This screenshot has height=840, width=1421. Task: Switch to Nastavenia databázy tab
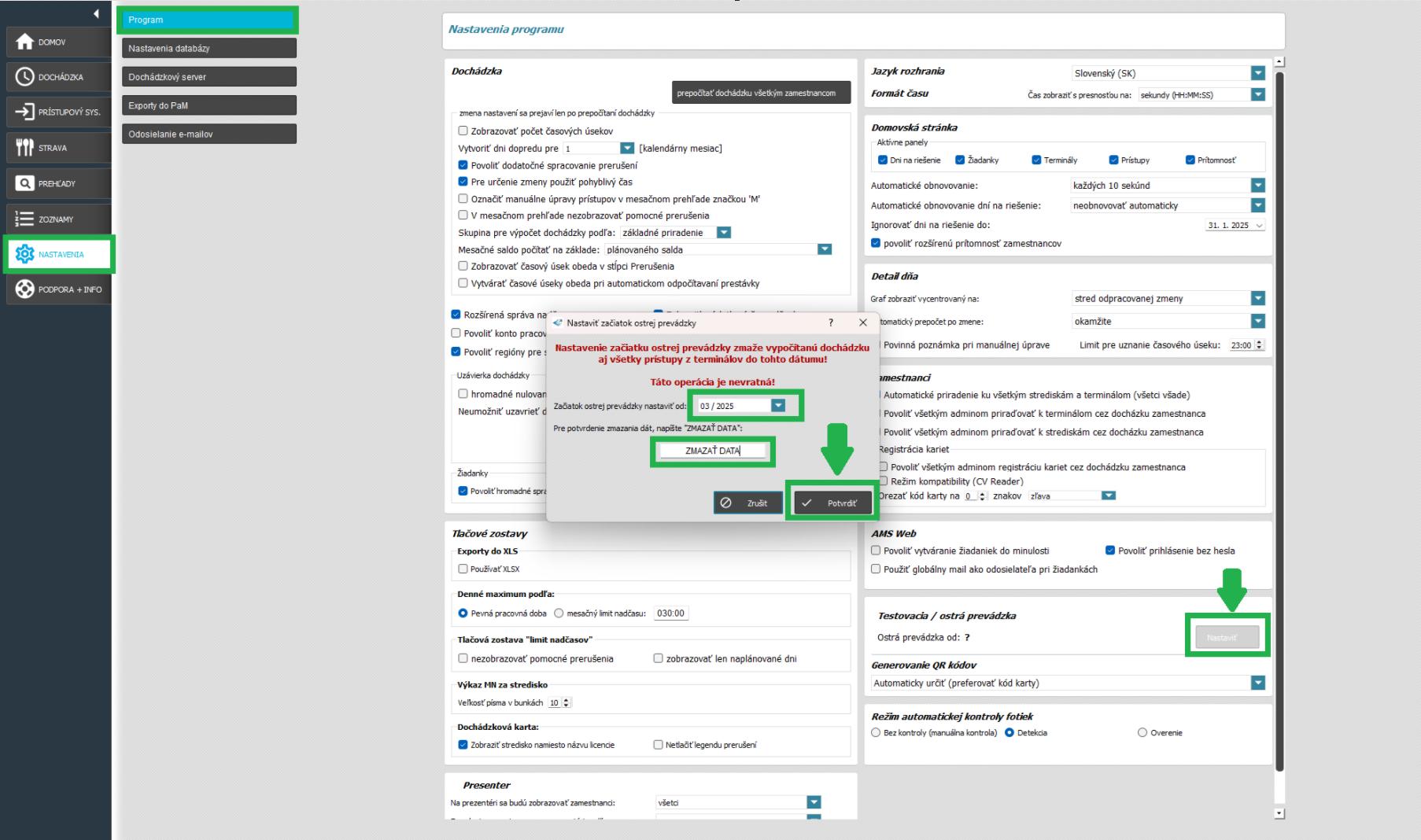(x=209, y=48)
